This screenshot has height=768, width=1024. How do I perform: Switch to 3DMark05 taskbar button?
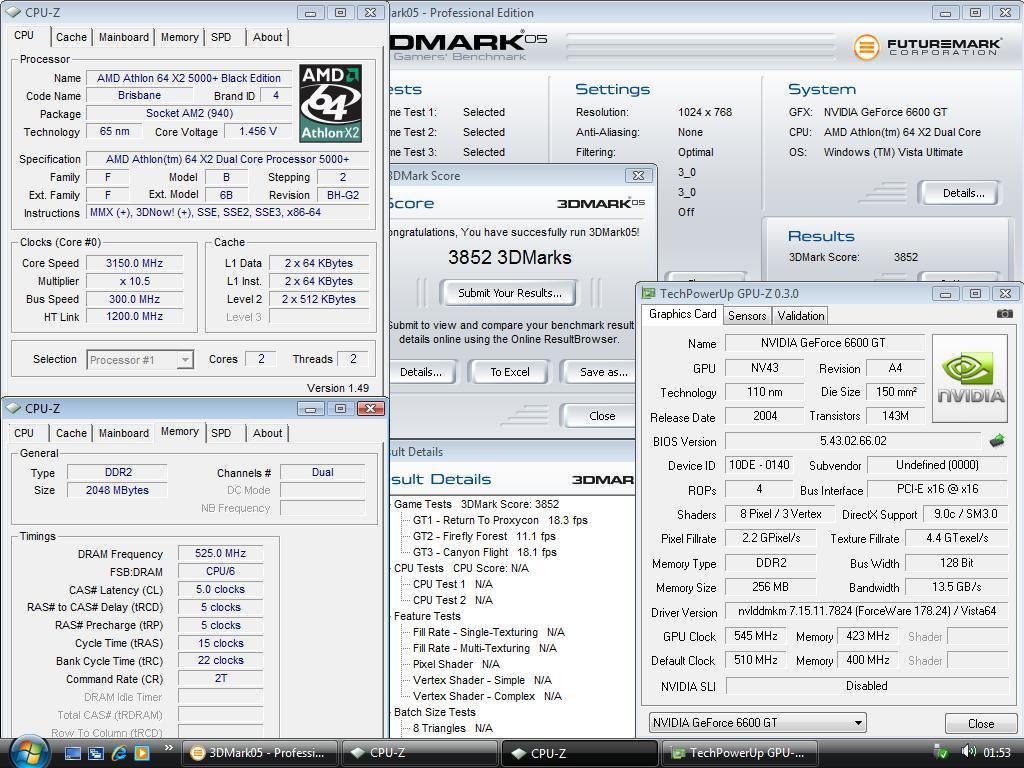tap(260, 753)
